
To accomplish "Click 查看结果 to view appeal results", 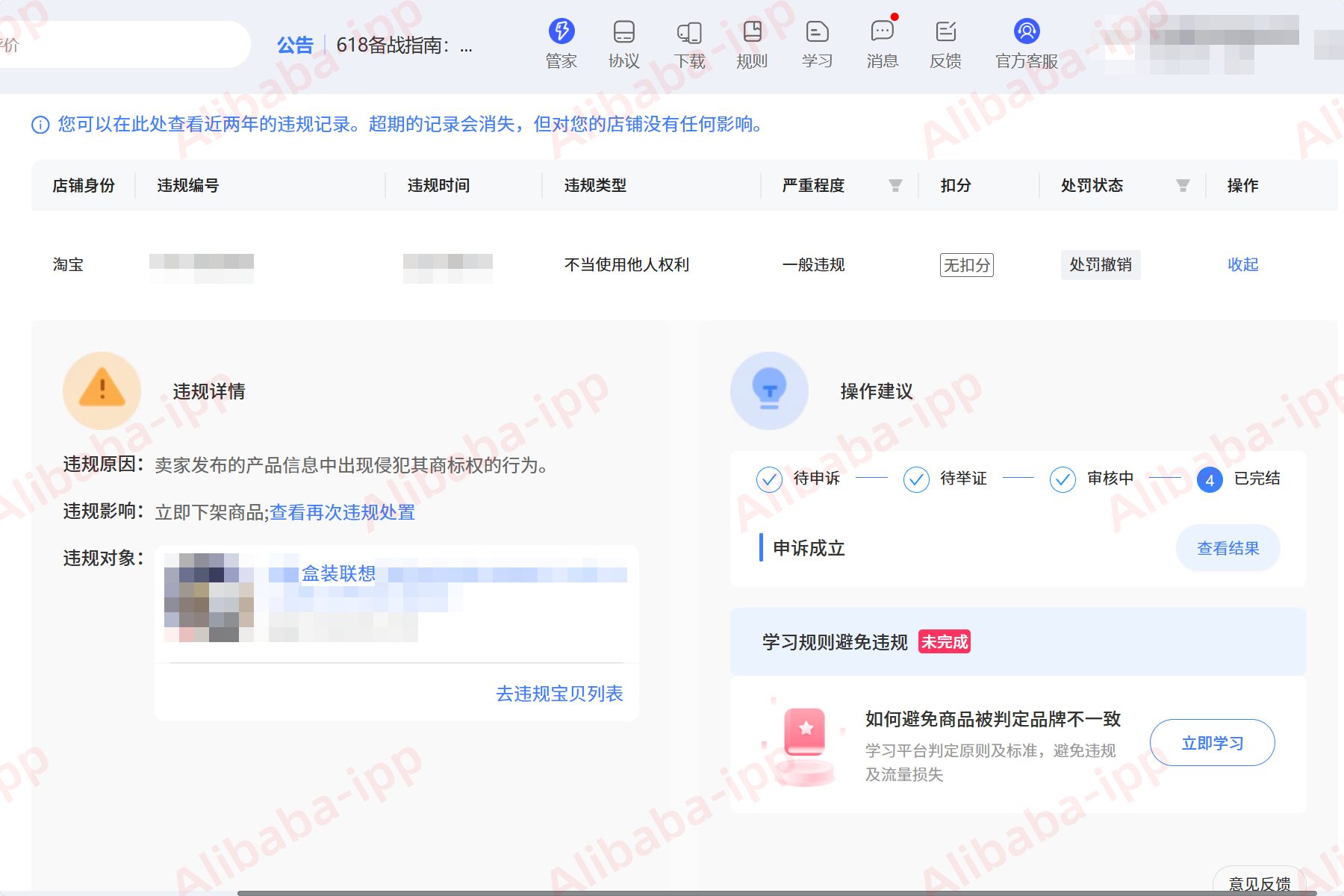I will coord(1227,547).
